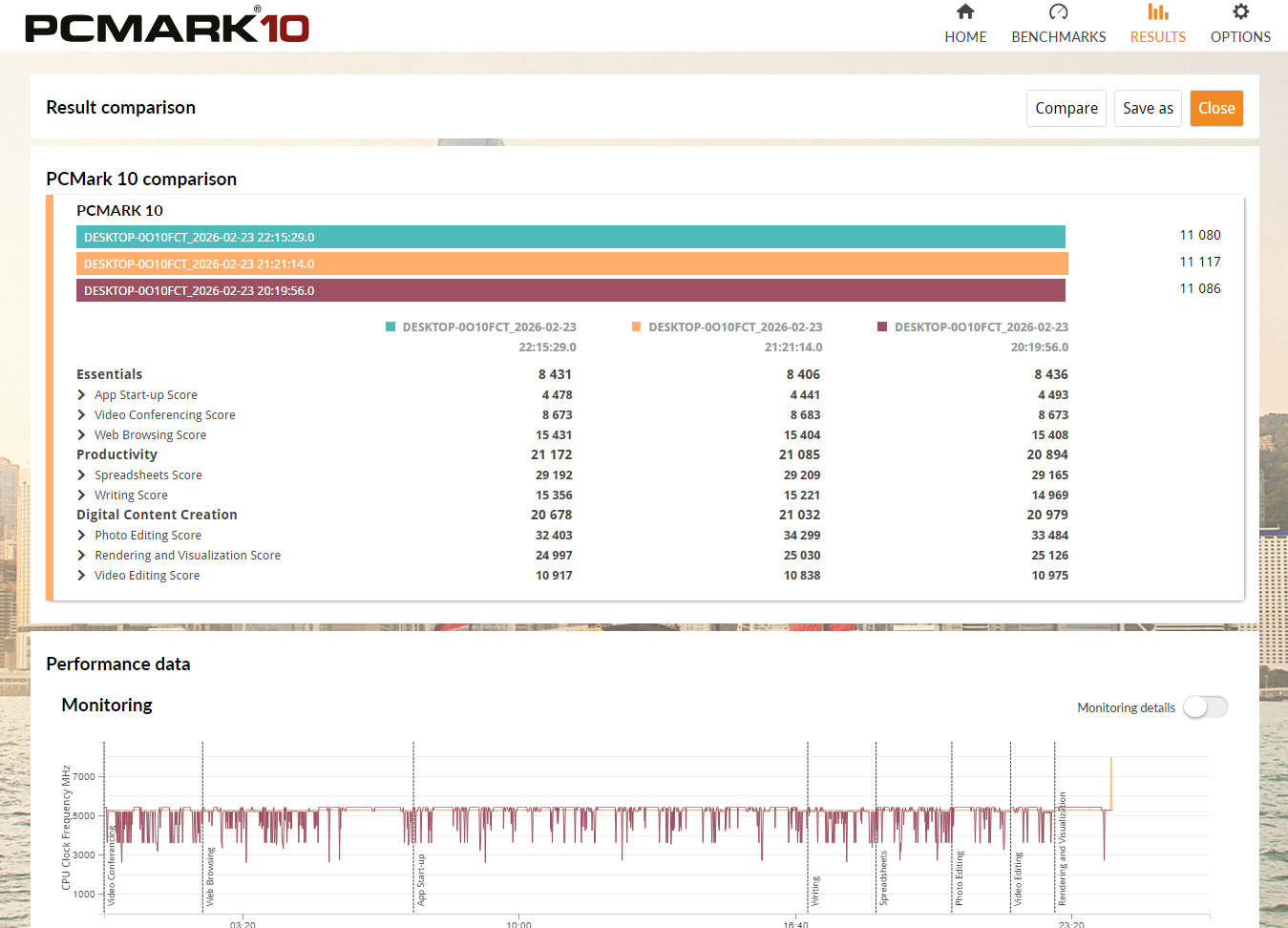Open the HOME section
The height and width of the screenshot is (928, 1288).
click(x=965, y=24)
